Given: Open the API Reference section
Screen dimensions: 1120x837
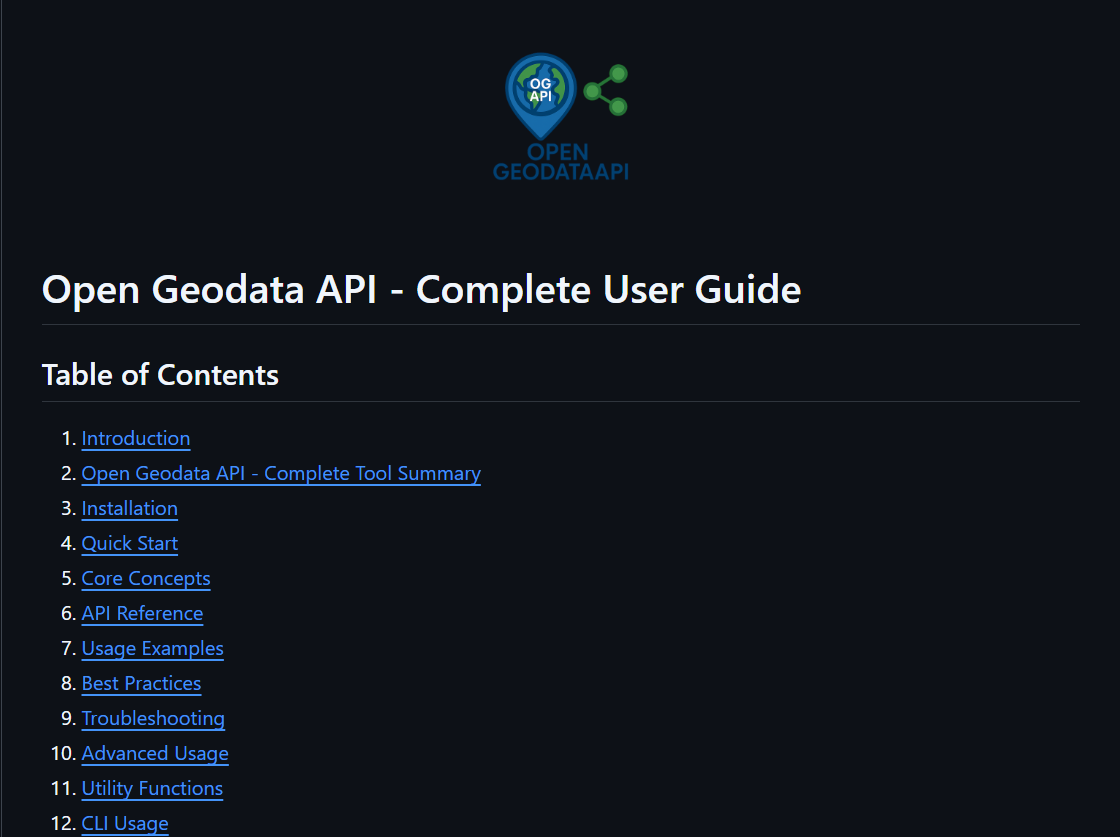Looking at the screenshot, I should click(142, 613).
